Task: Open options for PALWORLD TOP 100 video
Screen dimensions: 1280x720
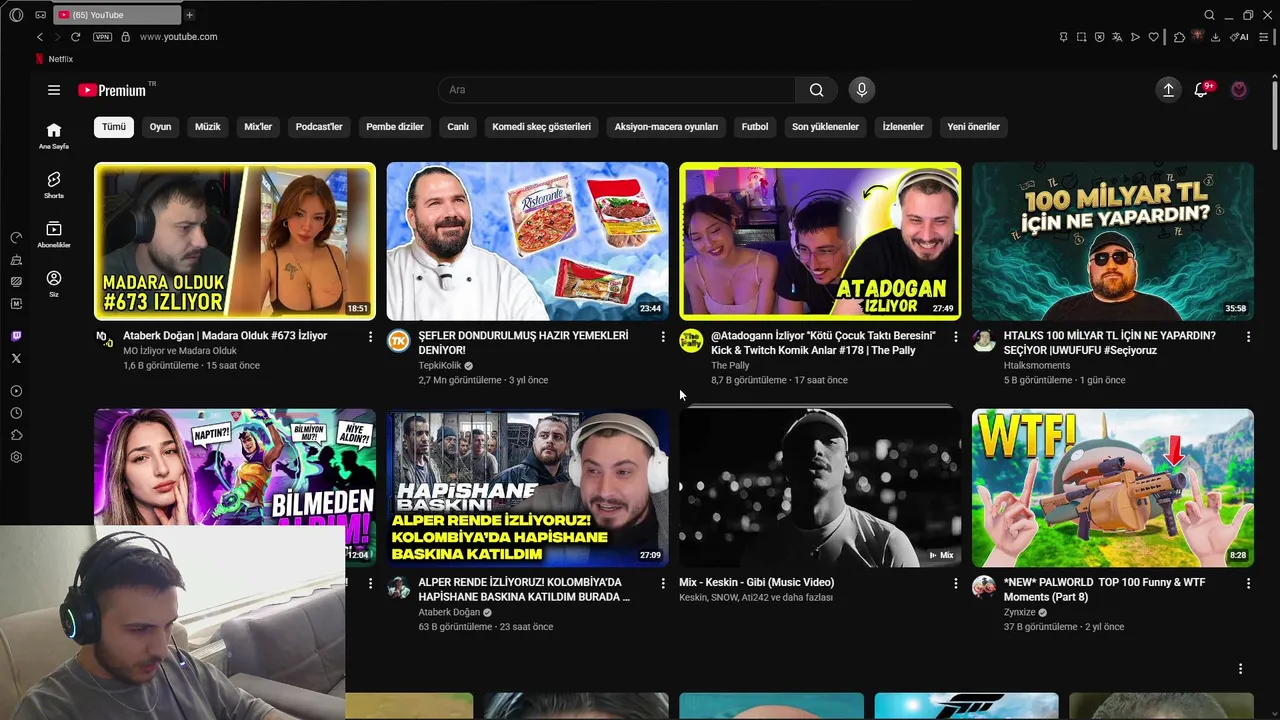Action: [1248, 583]
